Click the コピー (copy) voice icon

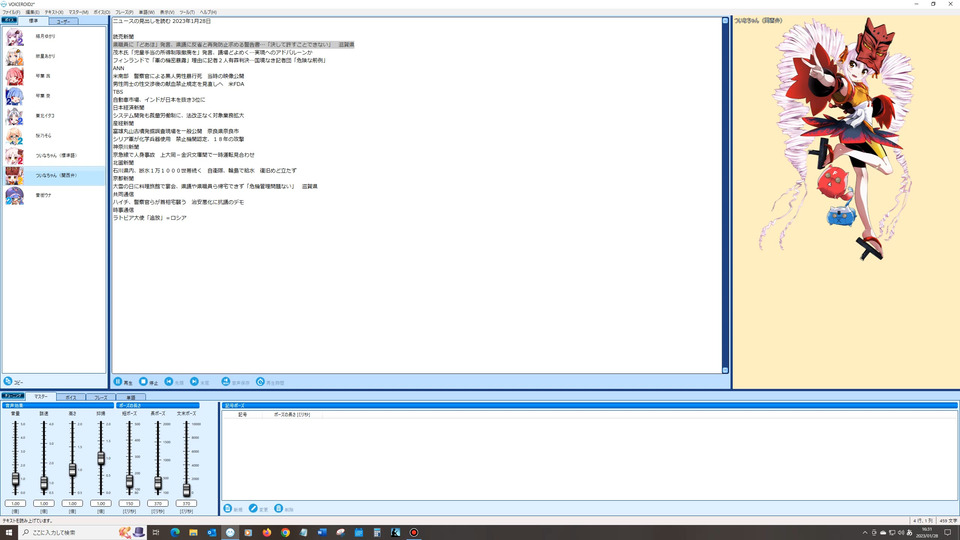(8, 381)
